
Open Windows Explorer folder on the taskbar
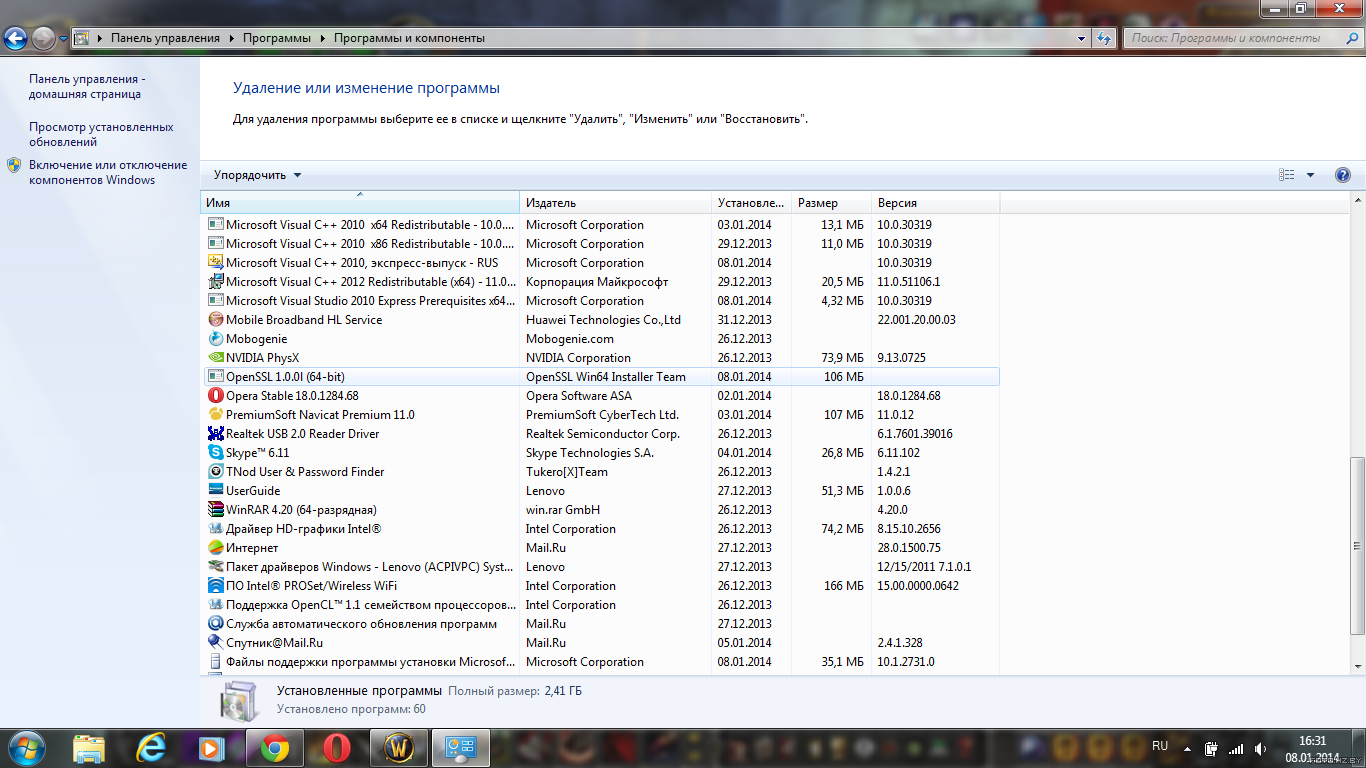coord(89,747)
